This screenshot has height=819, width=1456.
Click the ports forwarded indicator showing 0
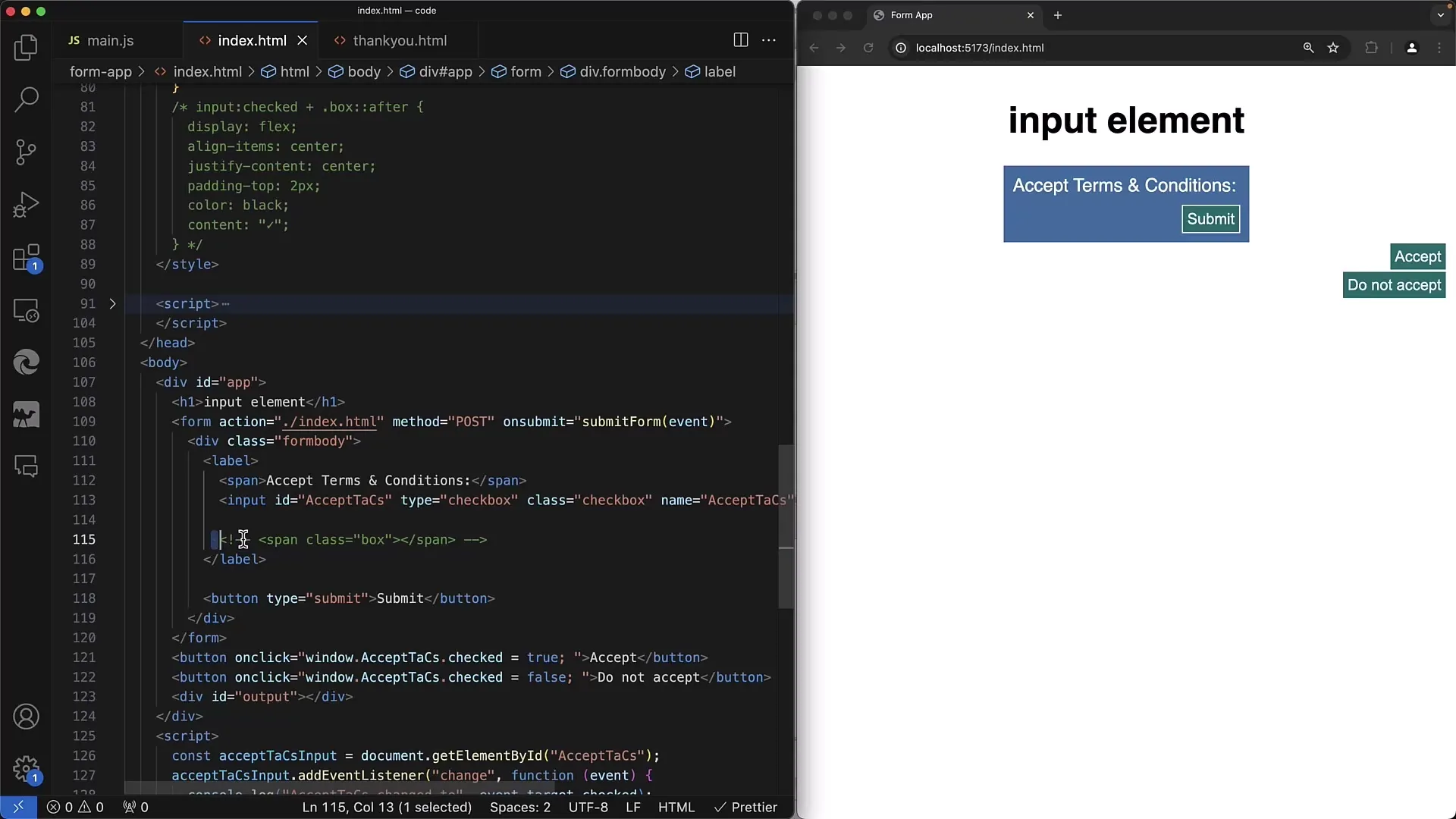click(x=136, y=807)
